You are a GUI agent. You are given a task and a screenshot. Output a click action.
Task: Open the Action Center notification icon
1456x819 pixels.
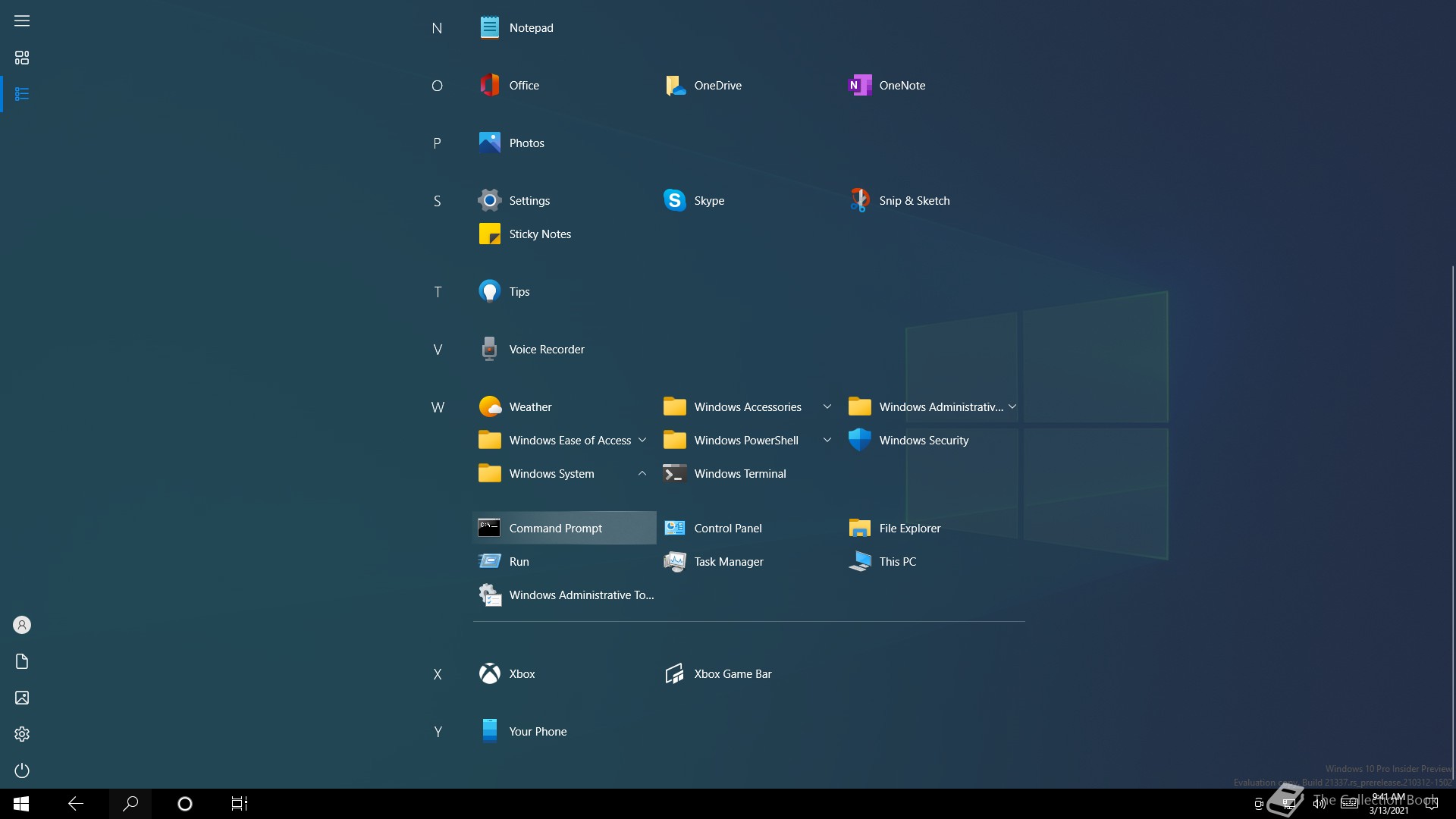1432,804
